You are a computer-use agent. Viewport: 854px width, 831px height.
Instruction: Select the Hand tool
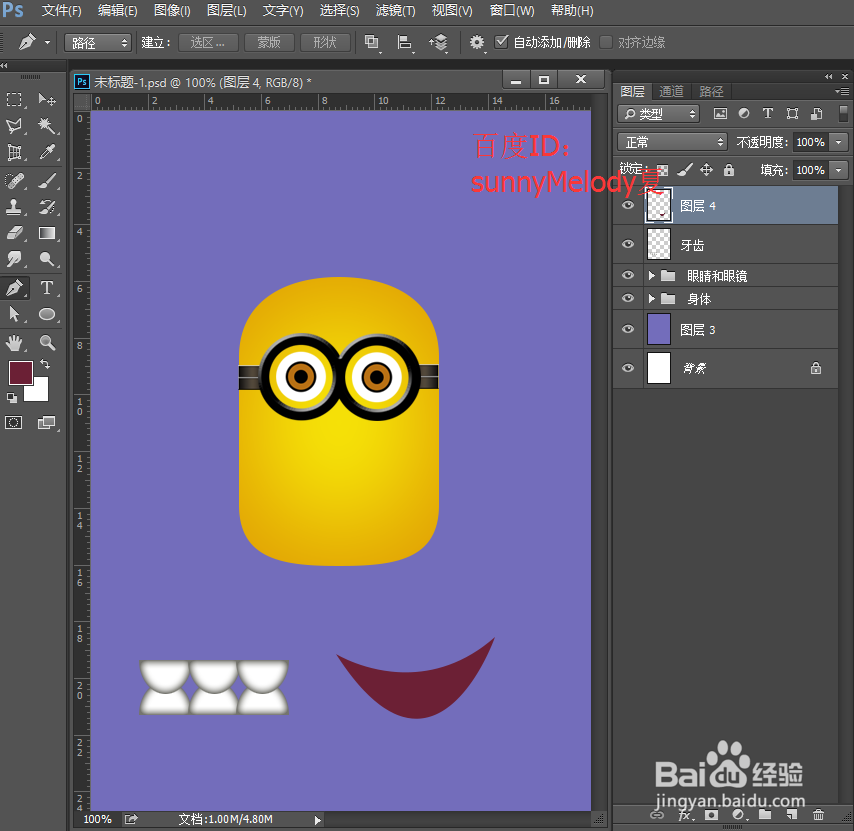pos(14,343)
